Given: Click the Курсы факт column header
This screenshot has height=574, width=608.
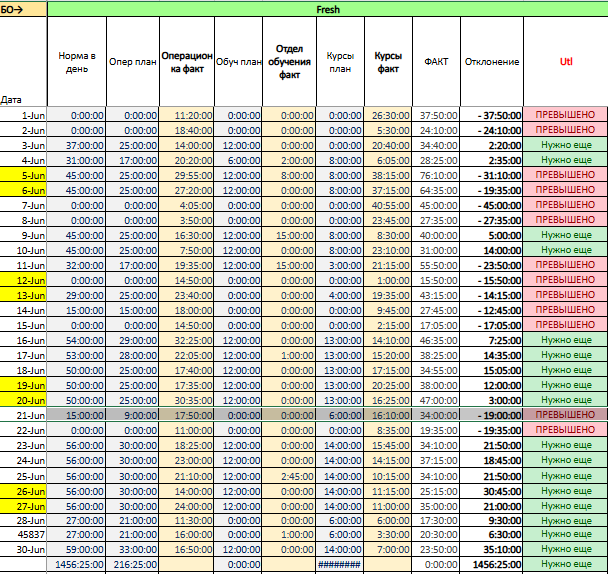Looking at the screenshot, I should tap(388, 62).
